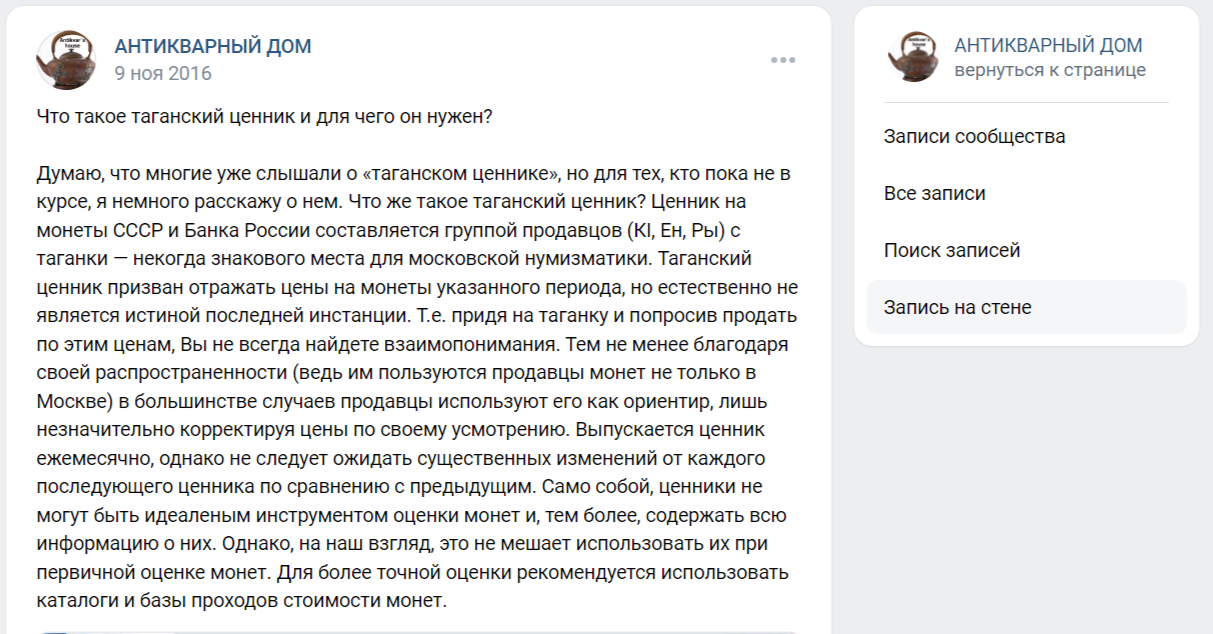Click the teapot avatar in the right sidebar
Viewport: 1213px width, 634px height.
point(912,57)
